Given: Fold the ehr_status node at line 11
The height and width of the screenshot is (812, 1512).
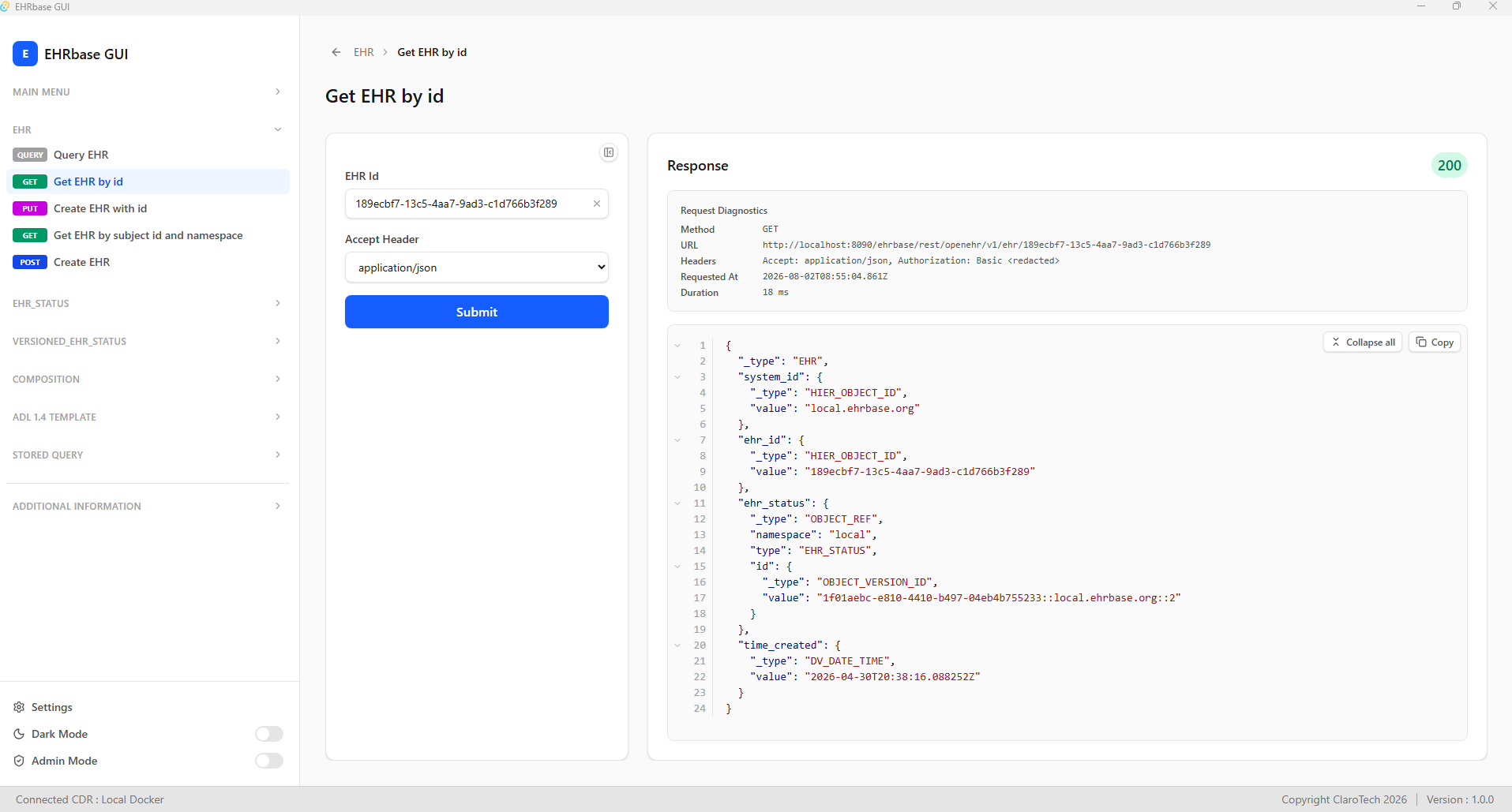Looking at the screenshot, I should (677, 503).
